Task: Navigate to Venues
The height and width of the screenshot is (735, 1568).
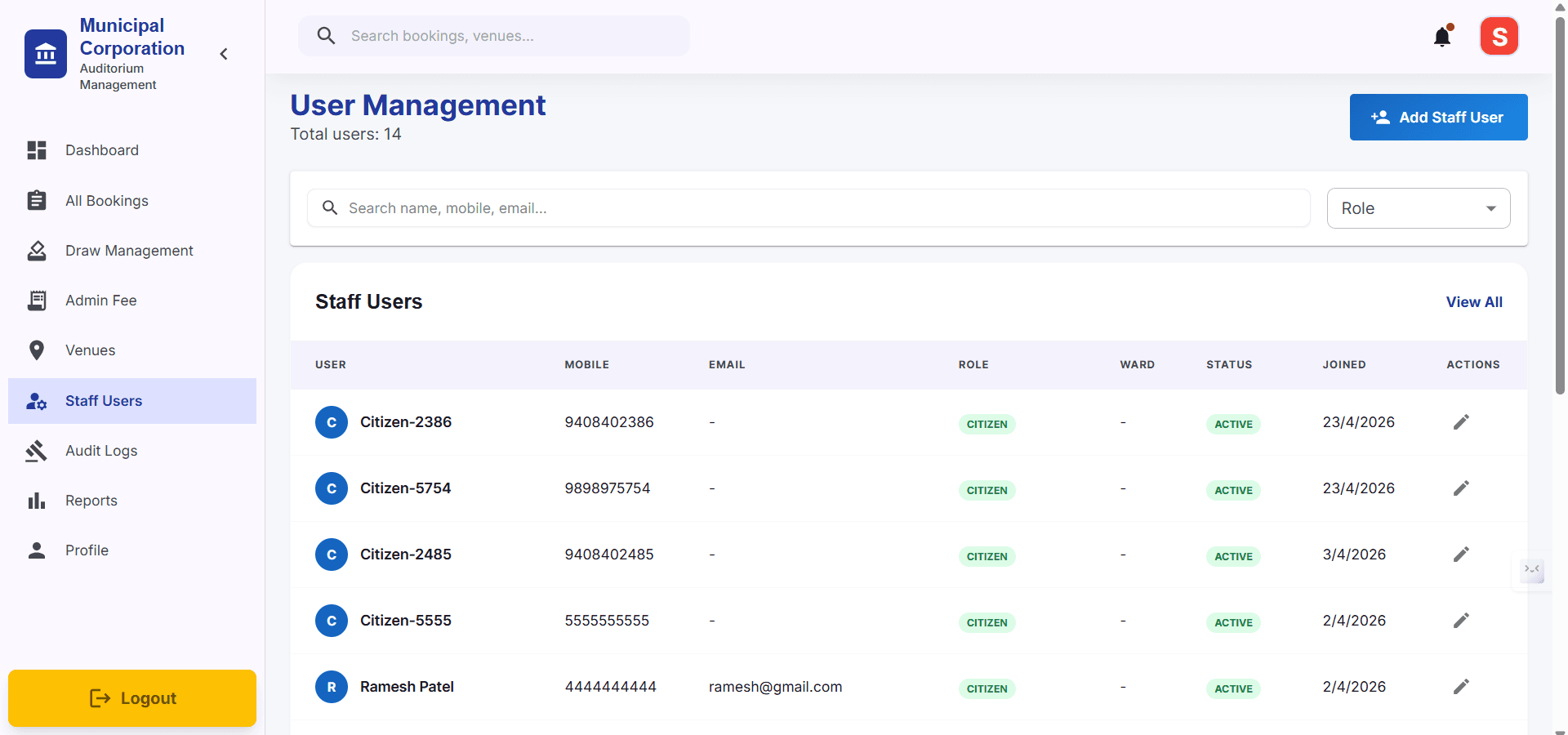Action: point(132,350)
